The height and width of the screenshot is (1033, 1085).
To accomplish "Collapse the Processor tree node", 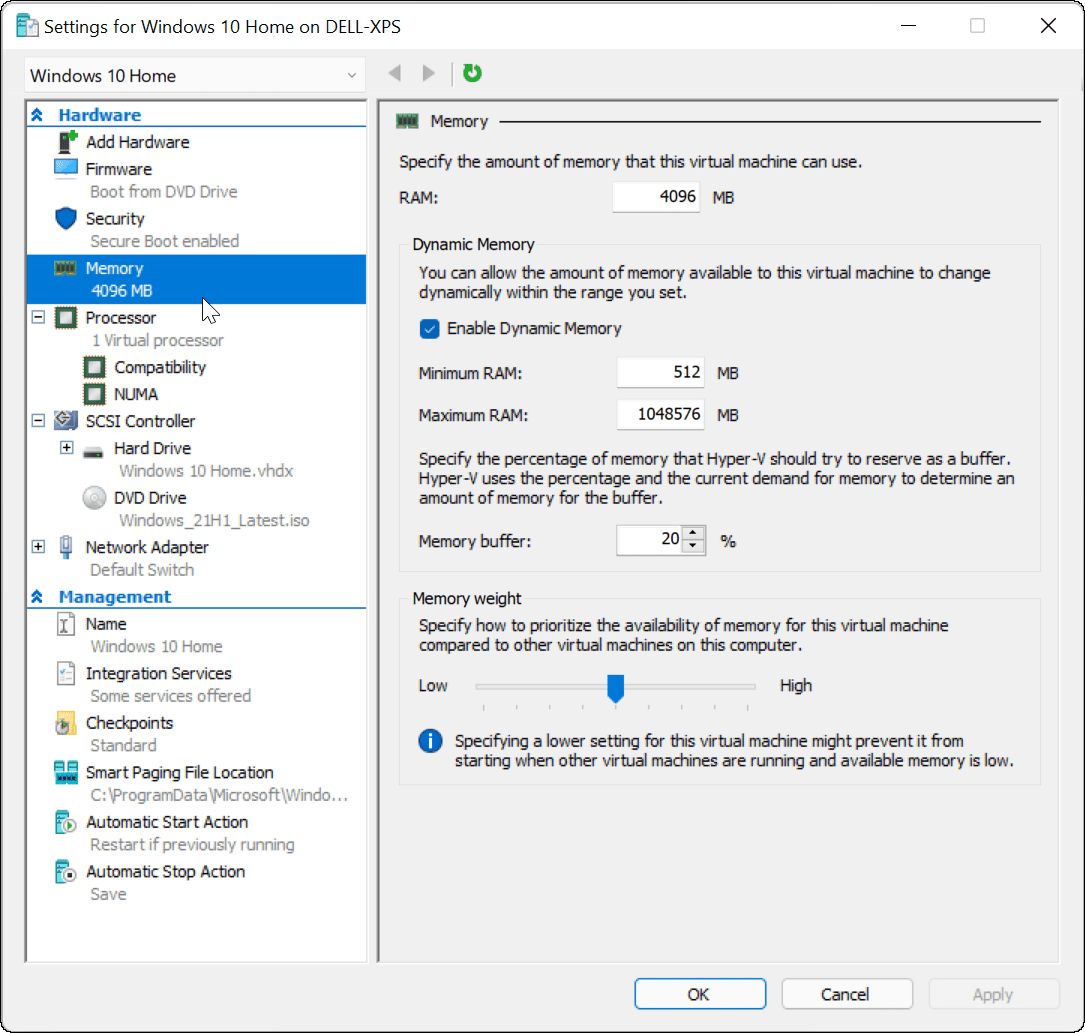I will pyautogui.click(x=39, y=317).
